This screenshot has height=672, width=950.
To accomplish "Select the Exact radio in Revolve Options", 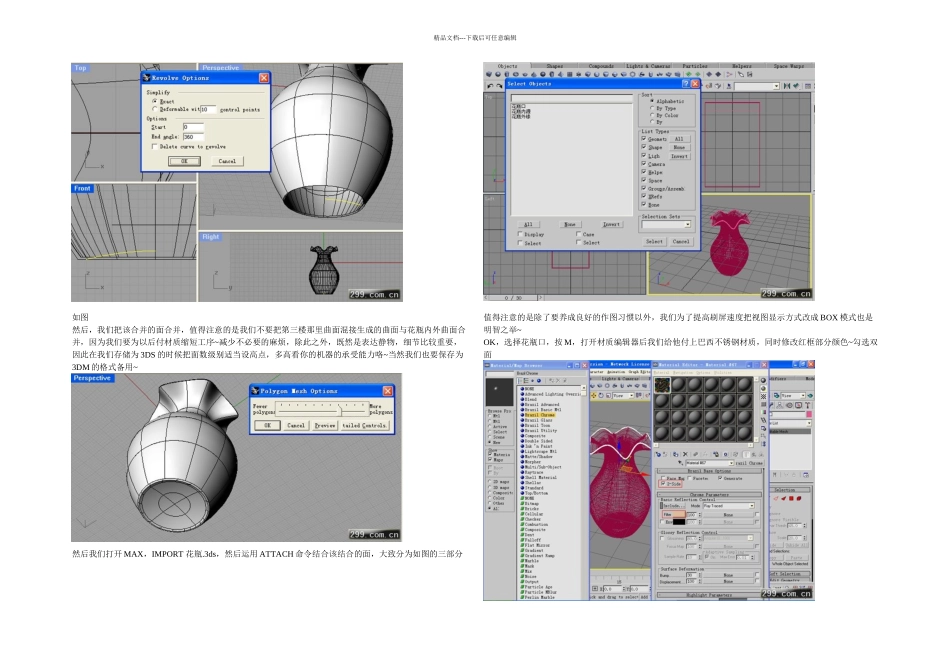I will click(154, 102).
